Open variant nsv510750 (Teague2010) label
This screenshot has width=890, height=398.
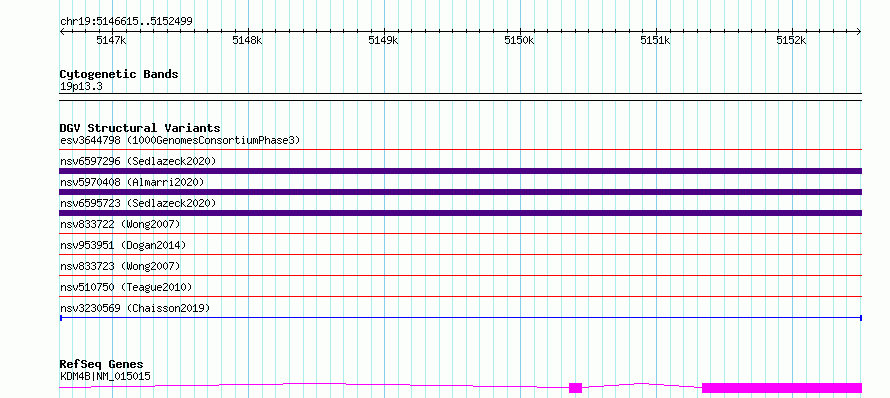pos(126,287)
